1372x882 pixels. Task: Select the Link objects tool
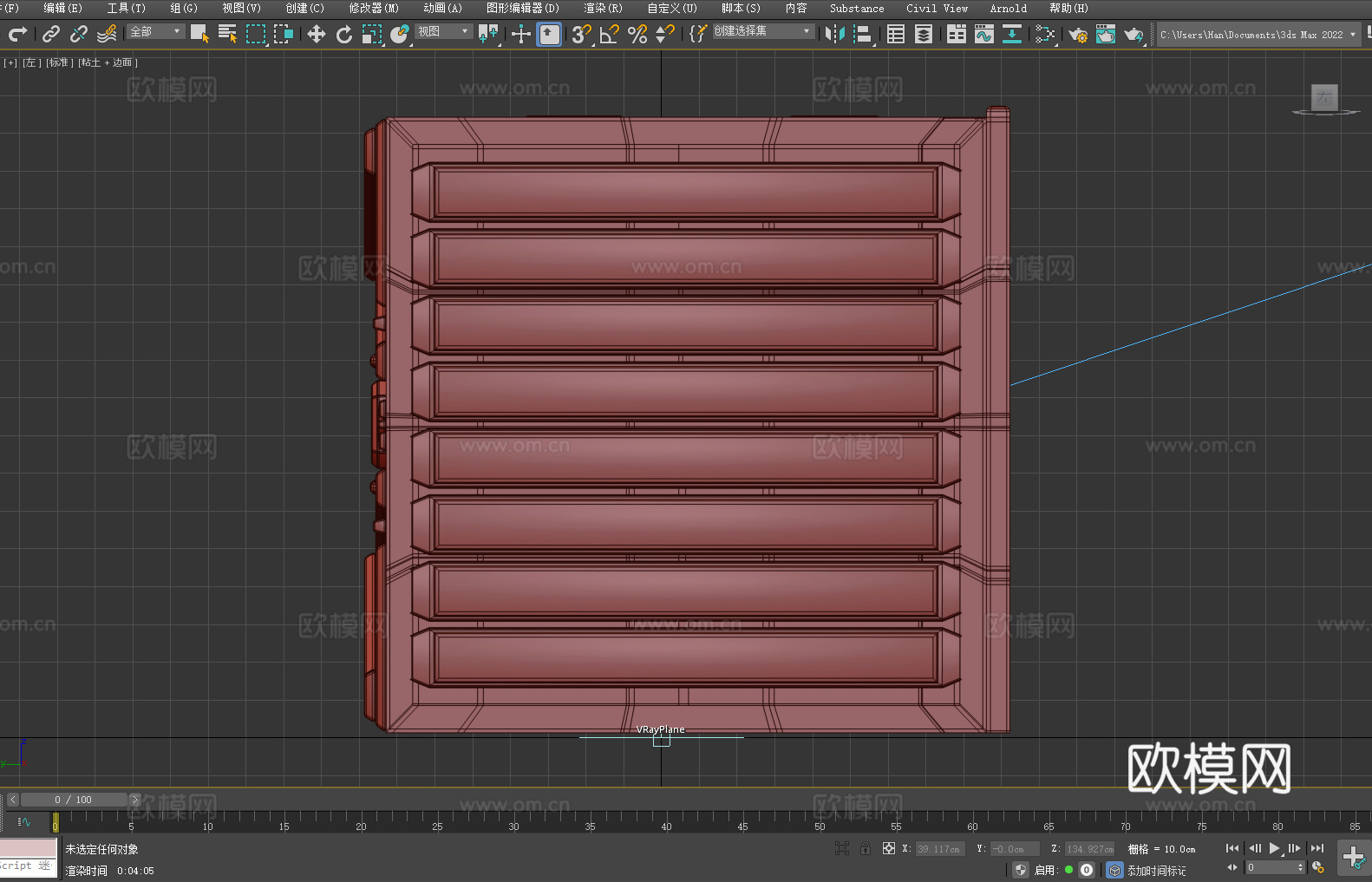click(51, 34)
